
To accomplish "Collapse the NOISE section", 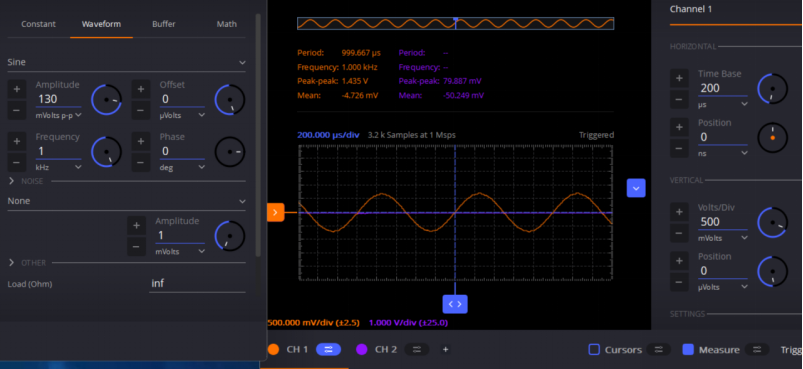I will [x=12, y=181].
